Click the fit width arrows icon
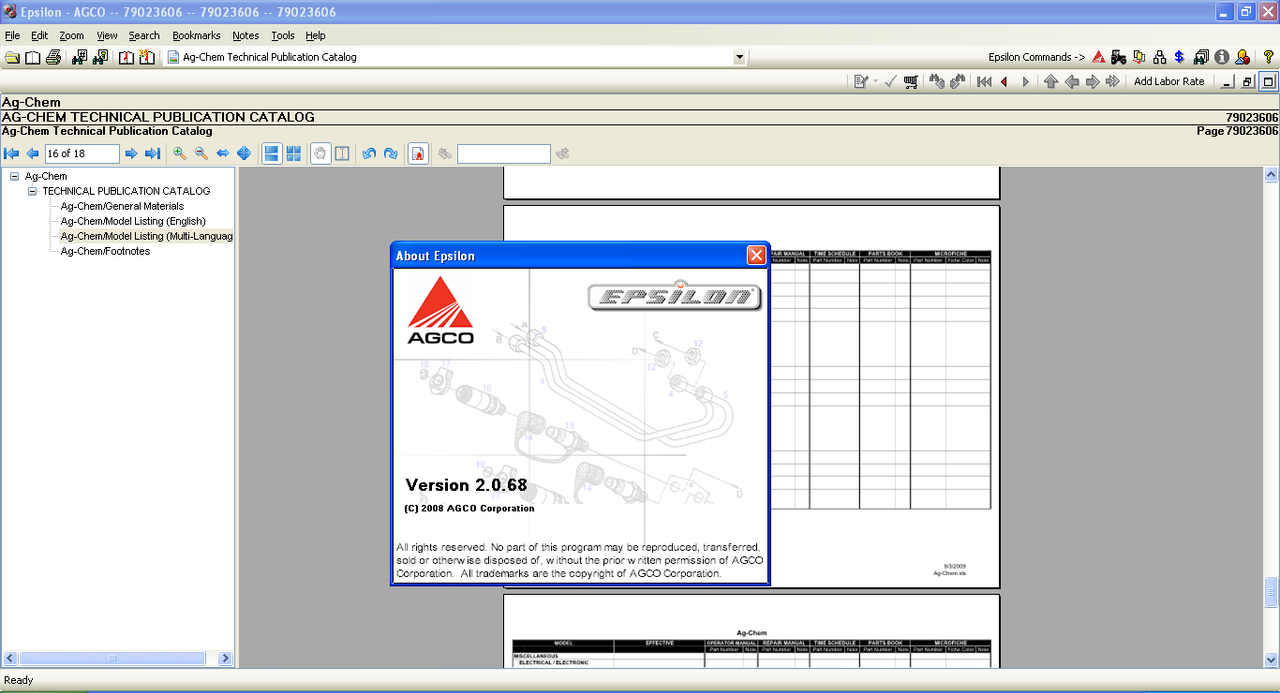This screenshot has height=693, width=1280. [223, 153]
